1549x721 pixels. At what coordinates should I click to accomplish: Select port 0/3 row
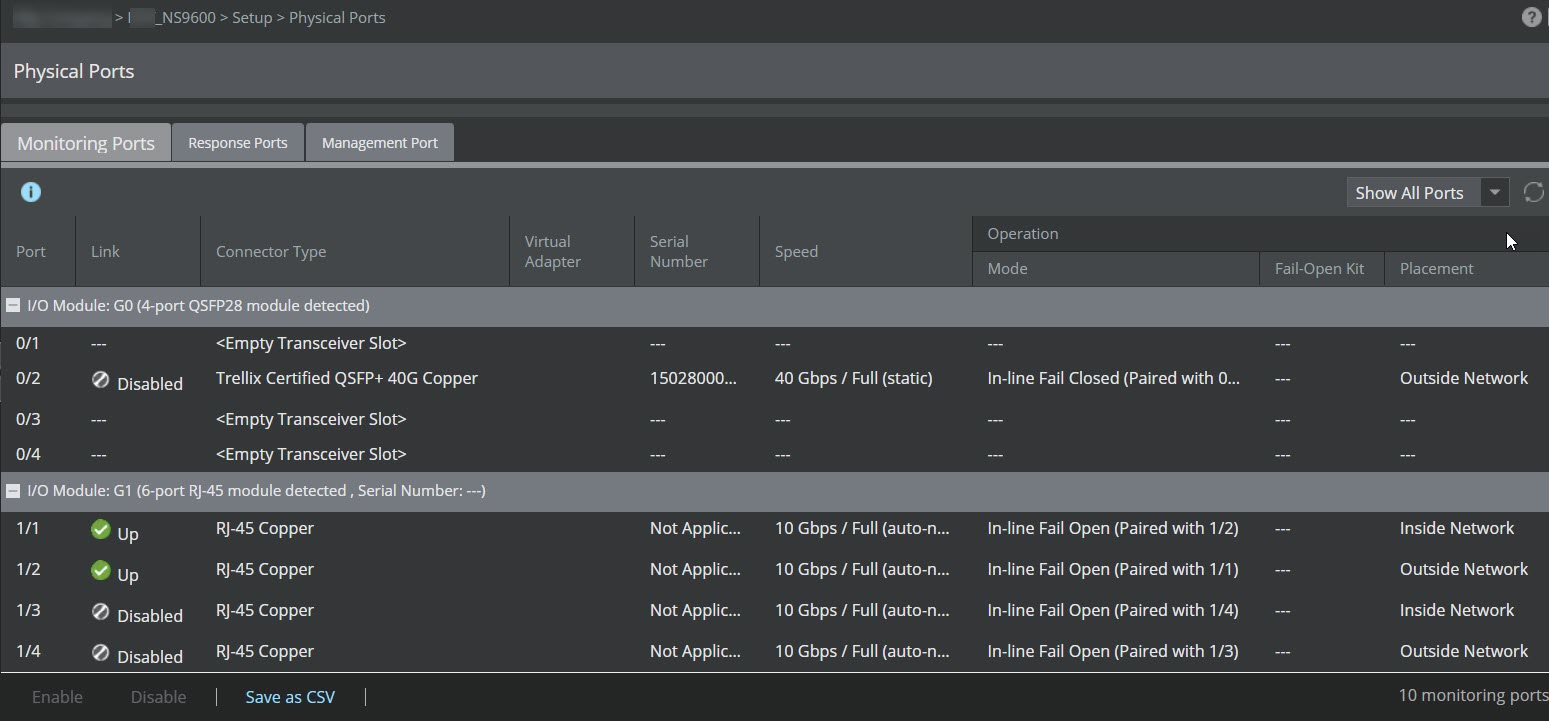(774, 419)
